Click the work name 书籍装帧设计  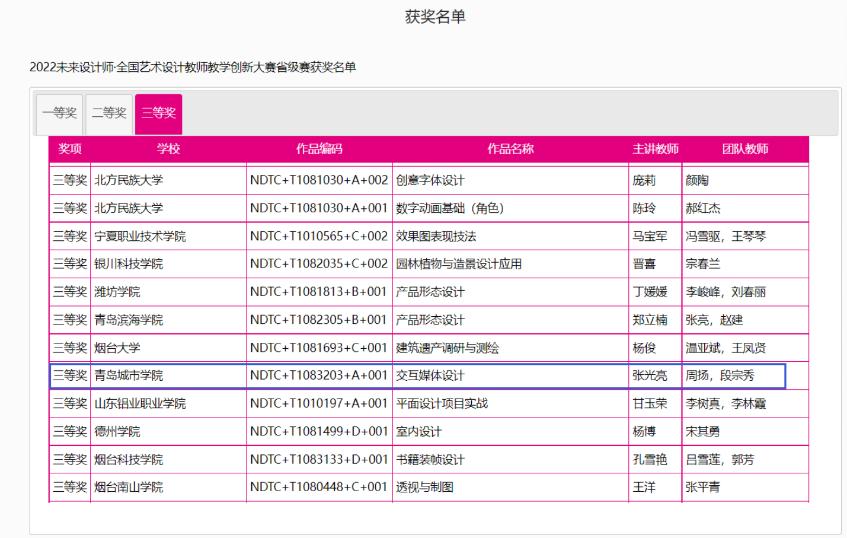pyautogui.click(x=430, y=460)
